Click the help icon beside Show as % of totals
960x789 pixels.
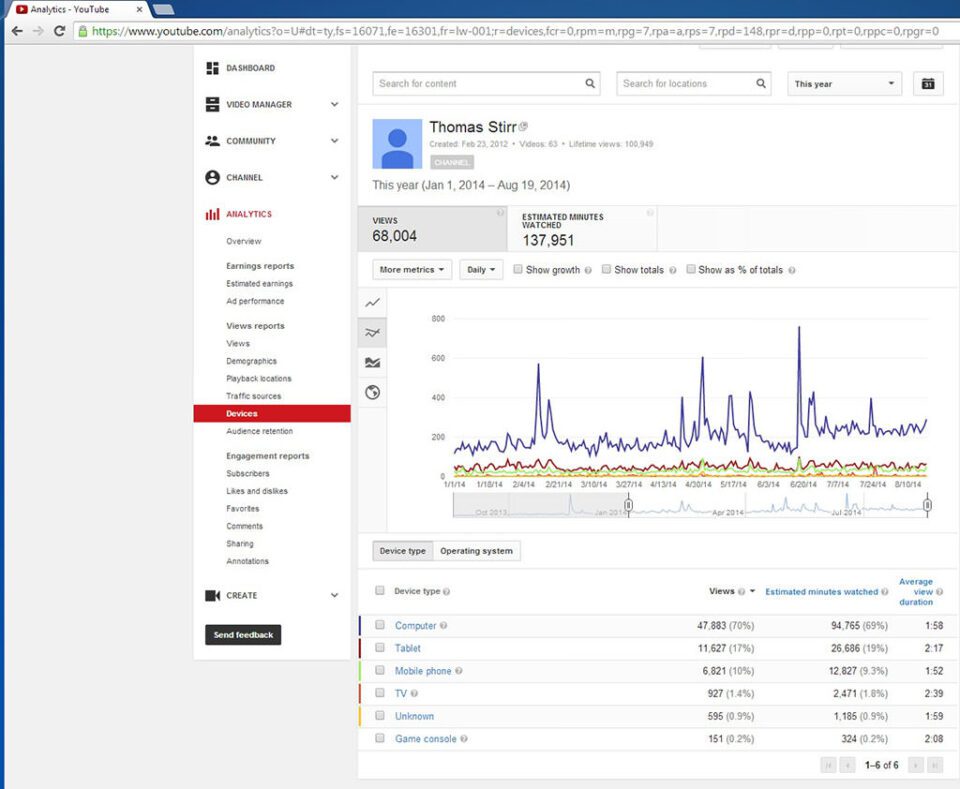click(792, 270)
